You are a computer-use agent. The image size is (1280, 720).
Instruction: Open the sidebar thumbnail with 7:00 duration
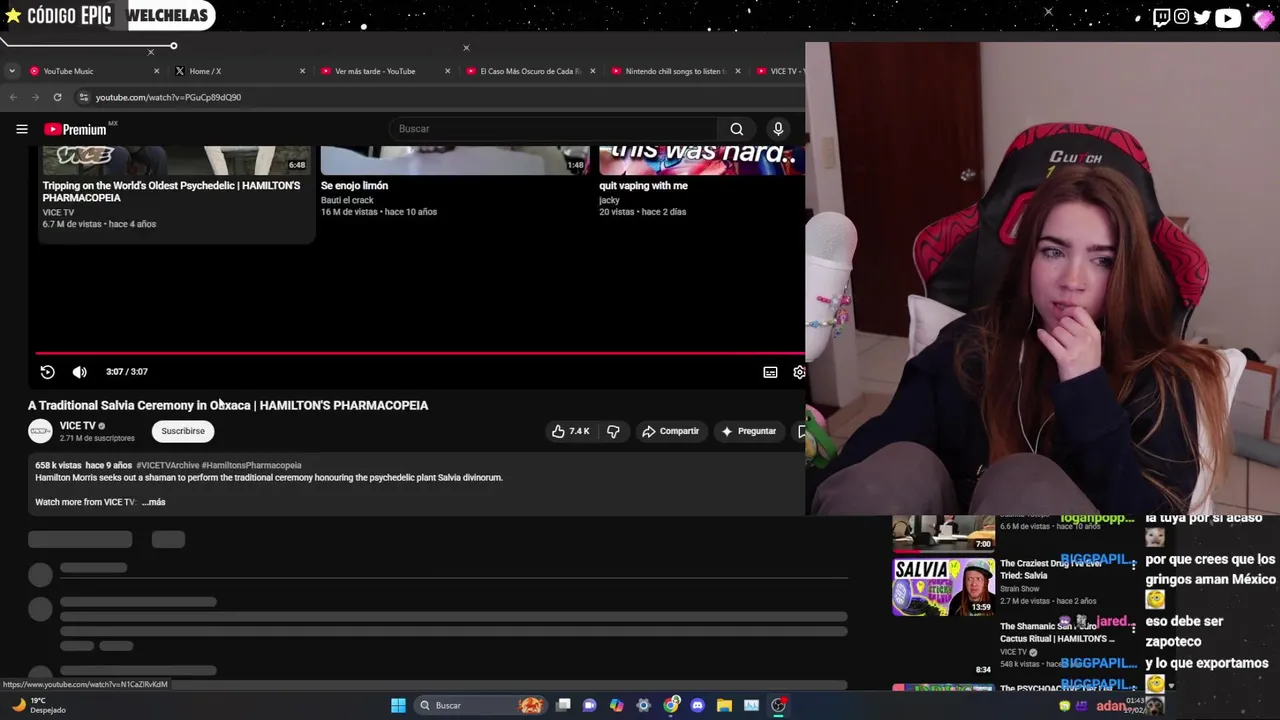tap(943, 533)
